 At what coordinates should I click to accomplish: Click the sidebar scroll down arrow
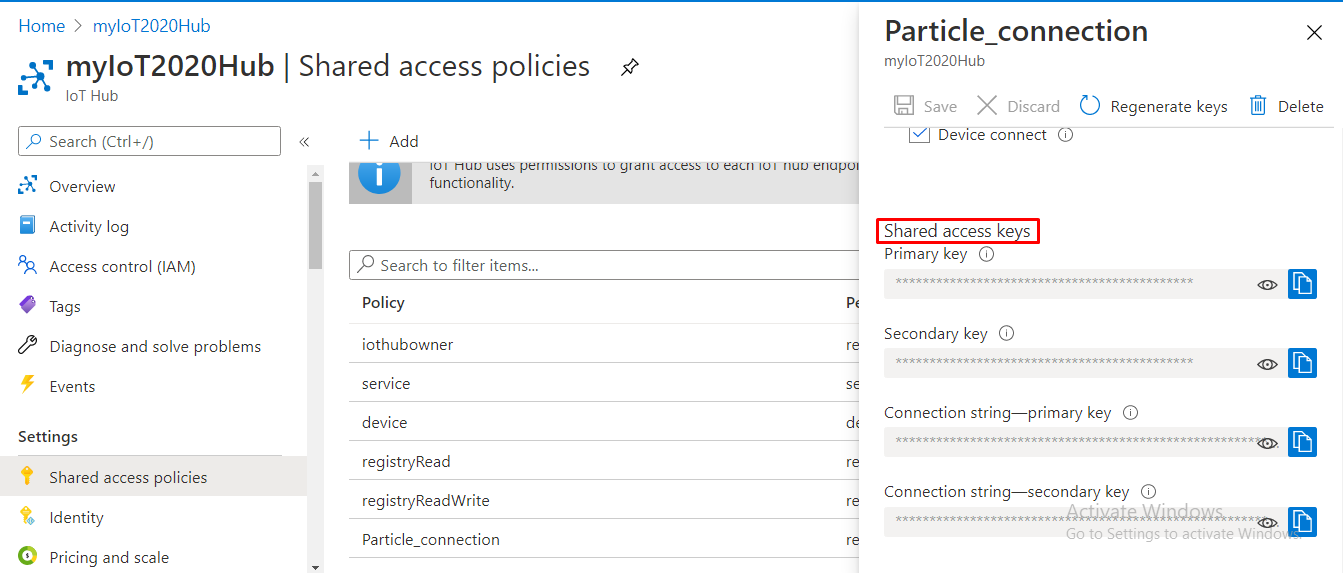[x=315, y=566]
